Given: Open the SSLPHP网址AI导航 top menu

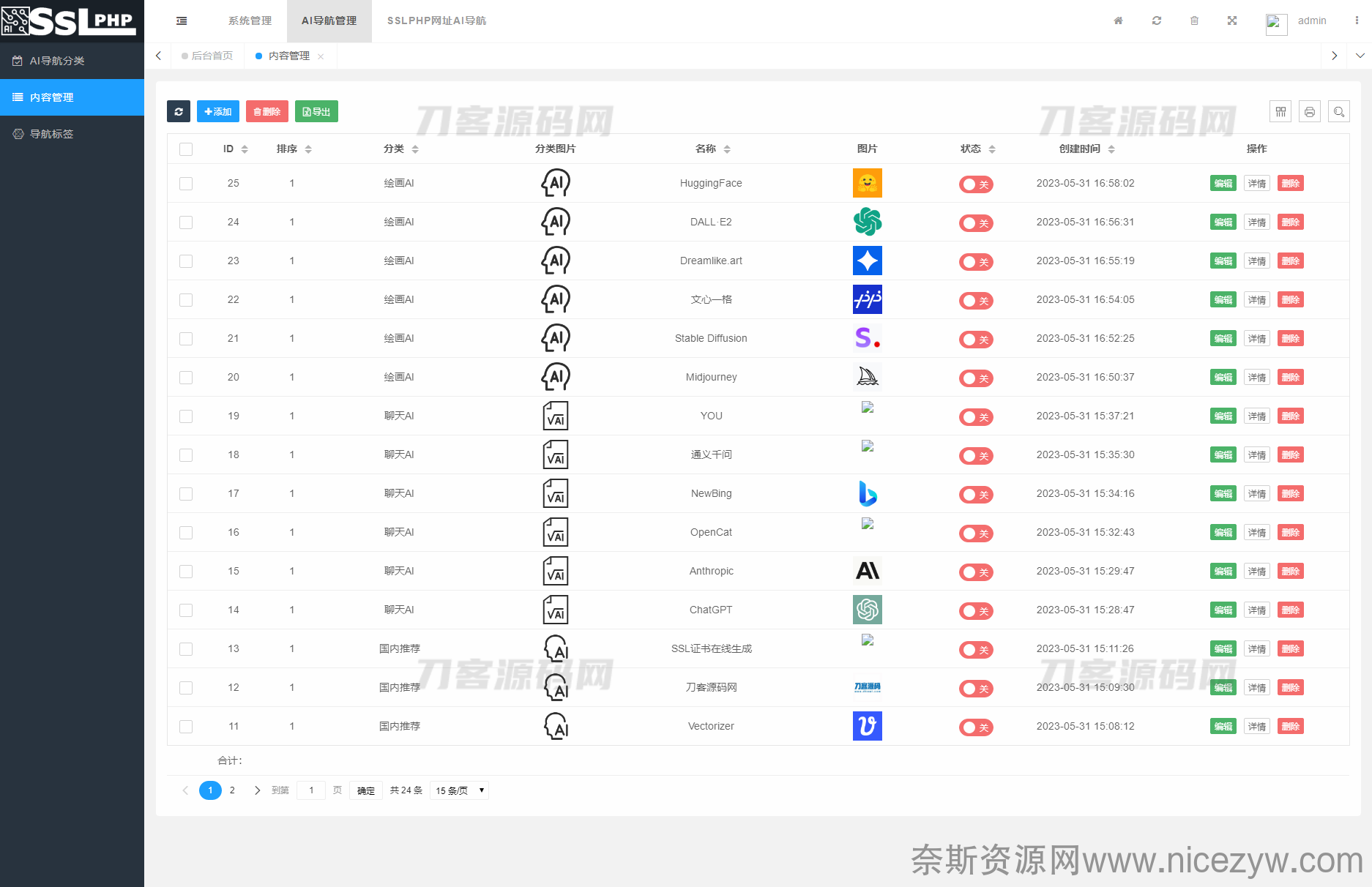Looking at the screenshot, I should [x=436, y=20].
